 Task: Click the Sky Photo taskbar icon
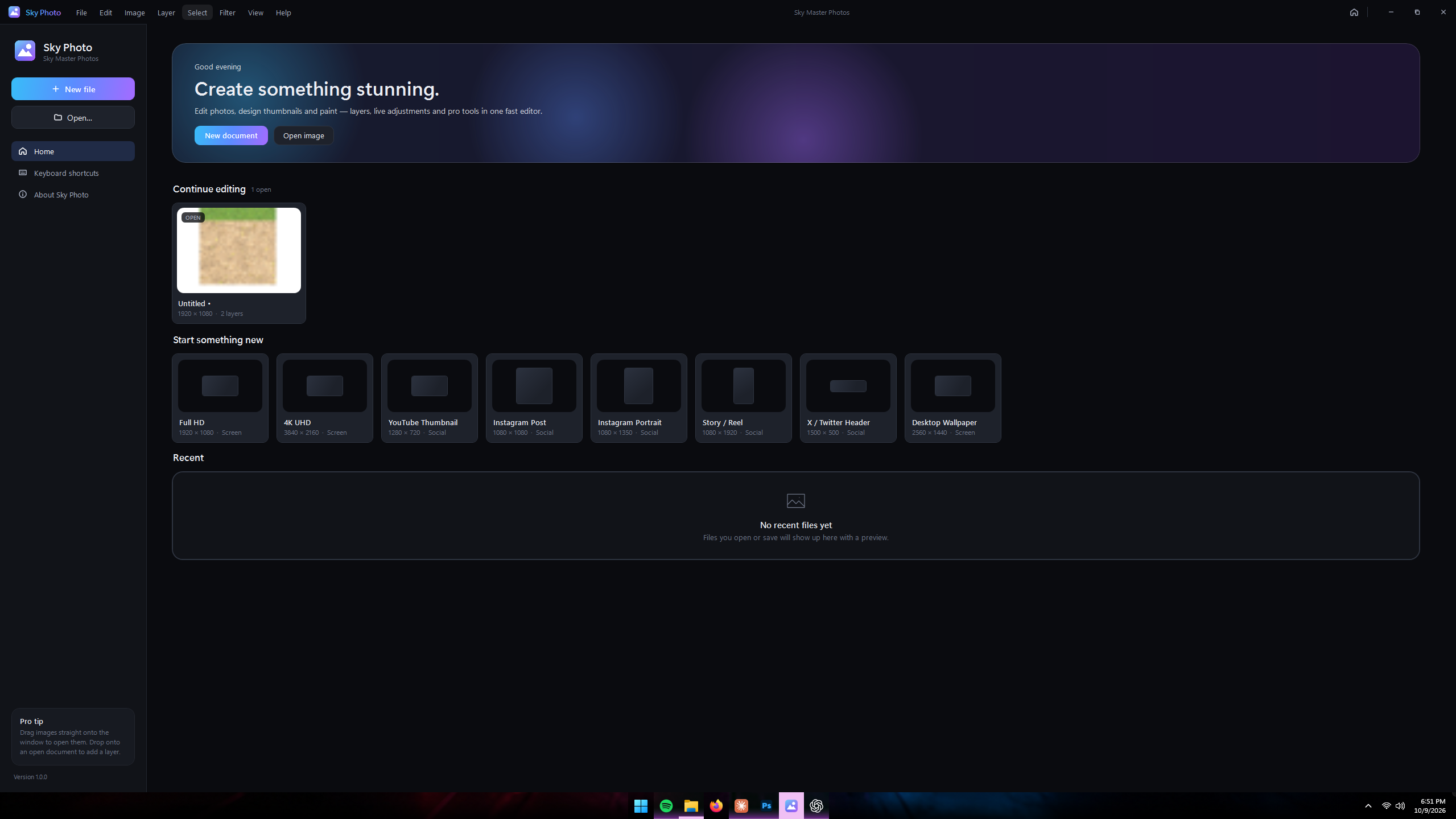pos(791,805)
